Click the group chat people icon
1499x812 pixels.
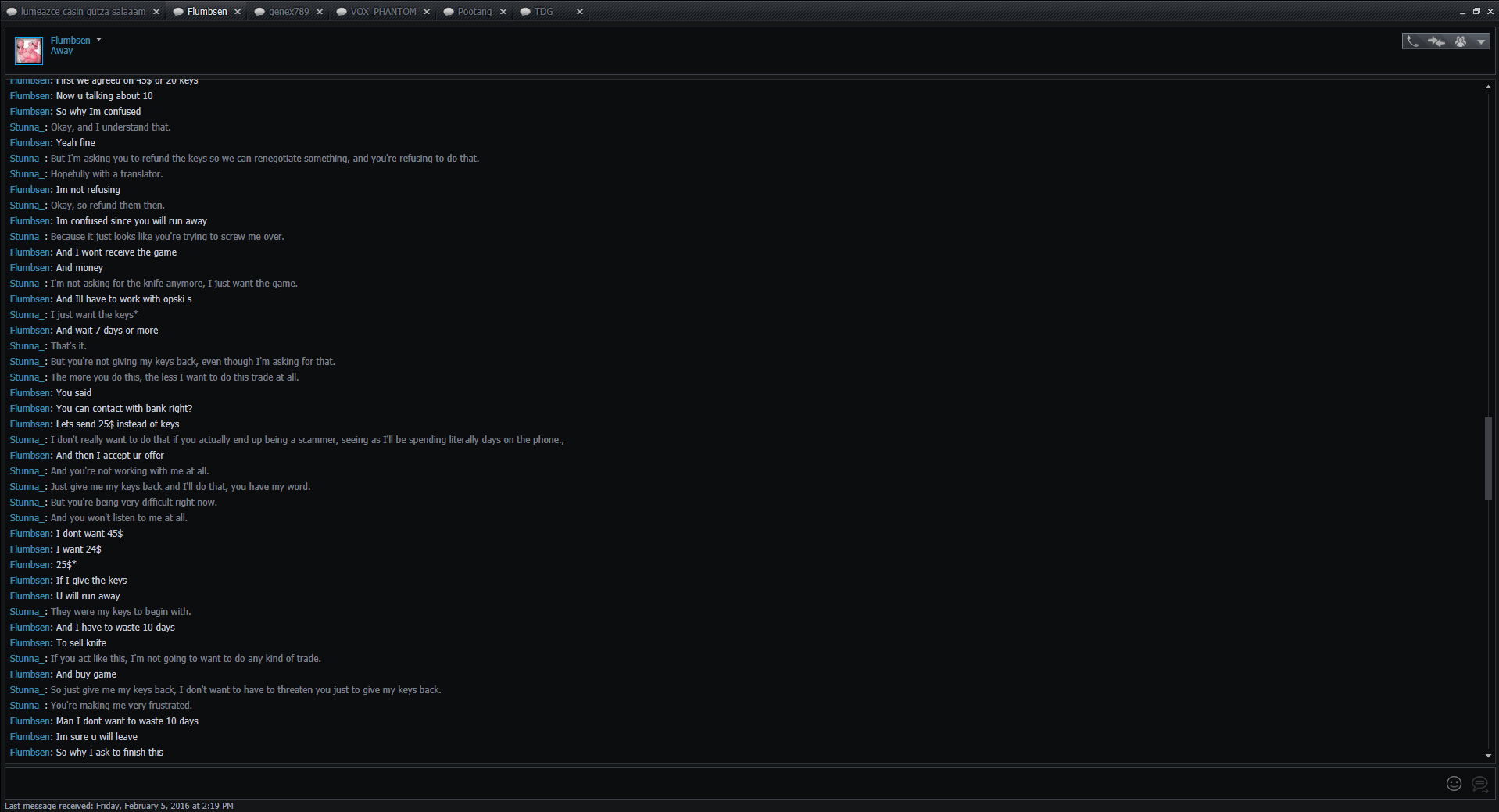coord(1460,41)
